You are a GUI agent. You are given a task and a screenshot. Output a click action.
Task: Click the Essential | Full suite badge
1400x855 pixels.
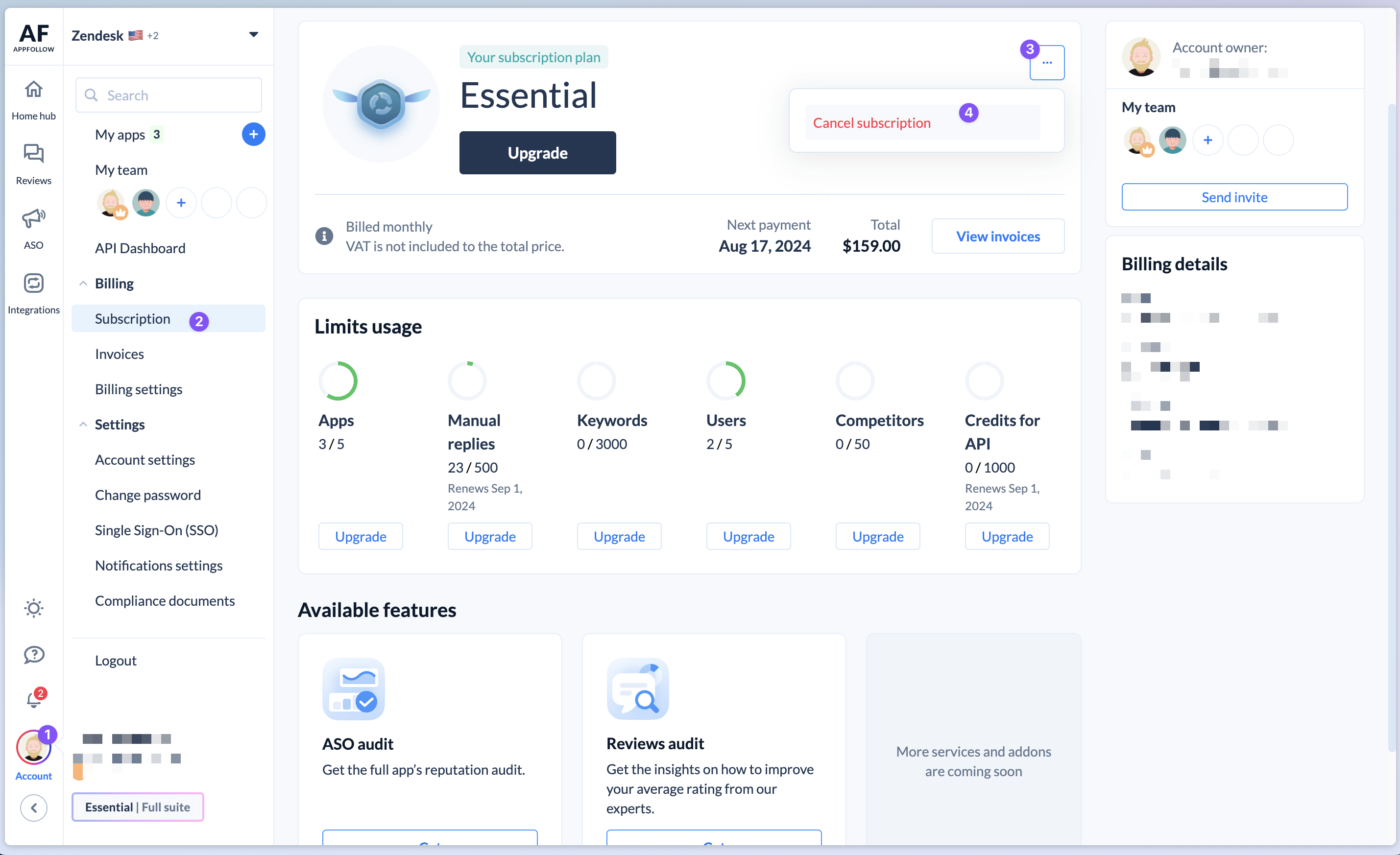coord(138,807)
